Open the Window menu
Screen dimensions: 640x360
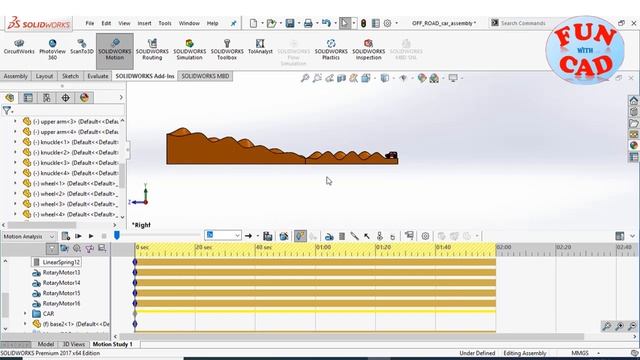(x=189, y=23)
